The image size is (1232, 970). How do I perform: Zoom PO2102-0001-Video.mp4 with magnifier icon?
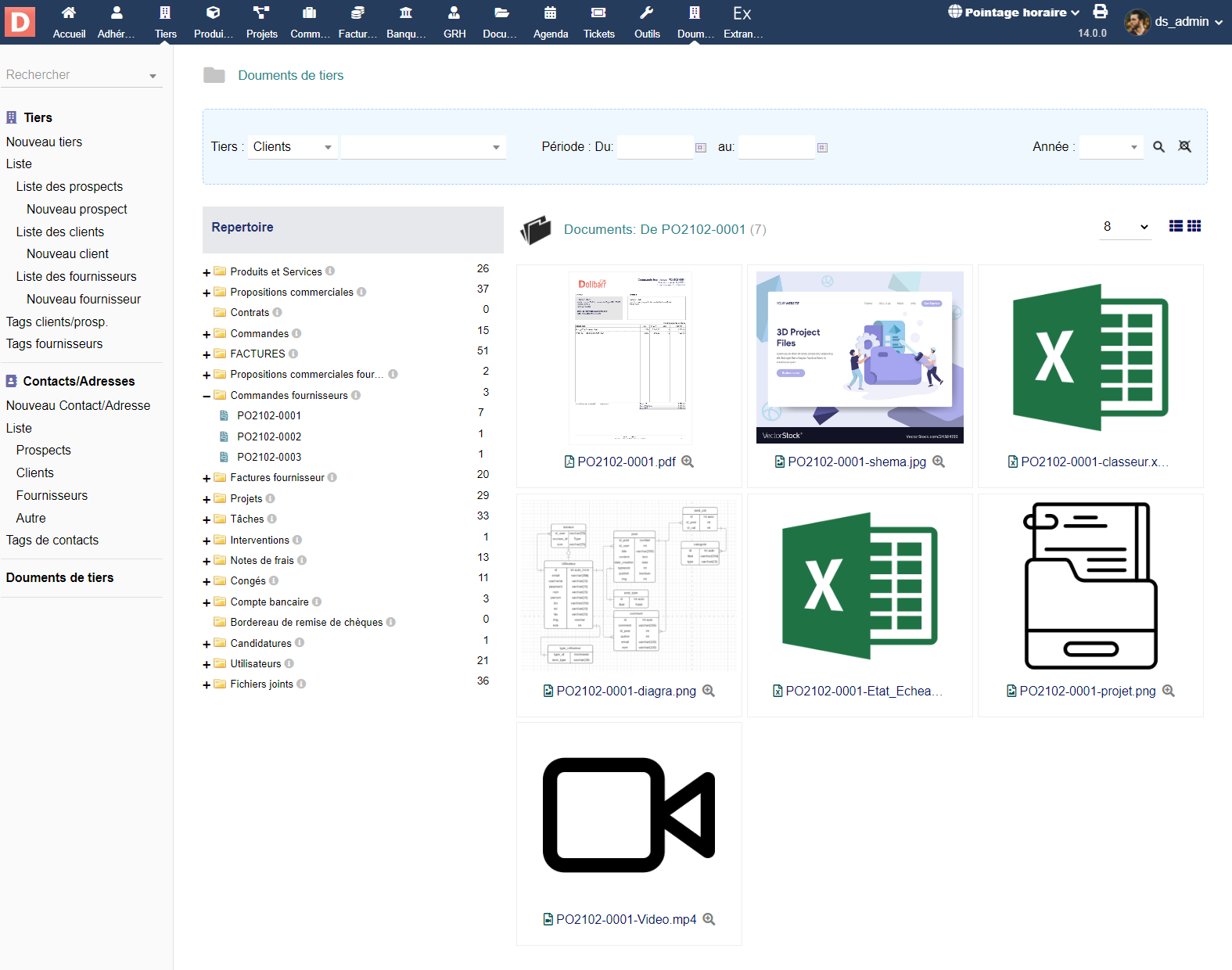click(x=709, y=919)
